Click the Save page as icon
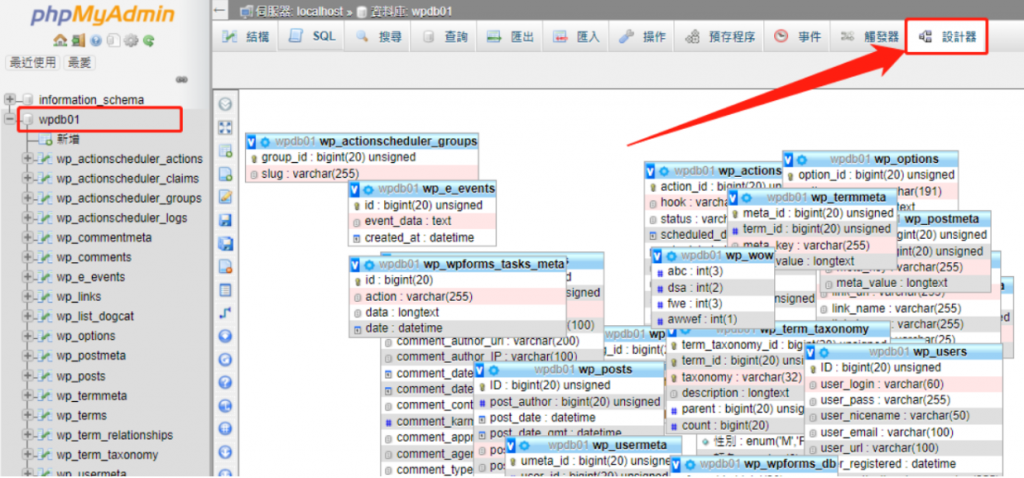 click(x=225, y=244)
